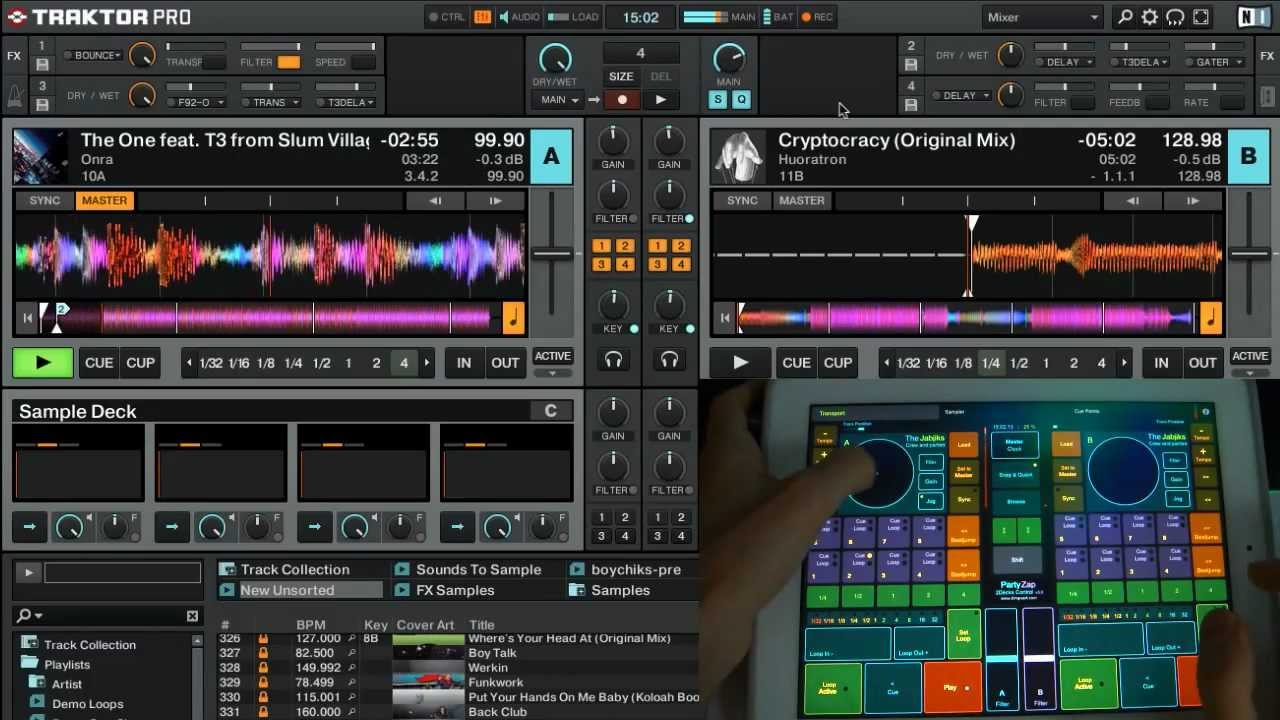Set loop IN on Deck A

tap(464, 363)
